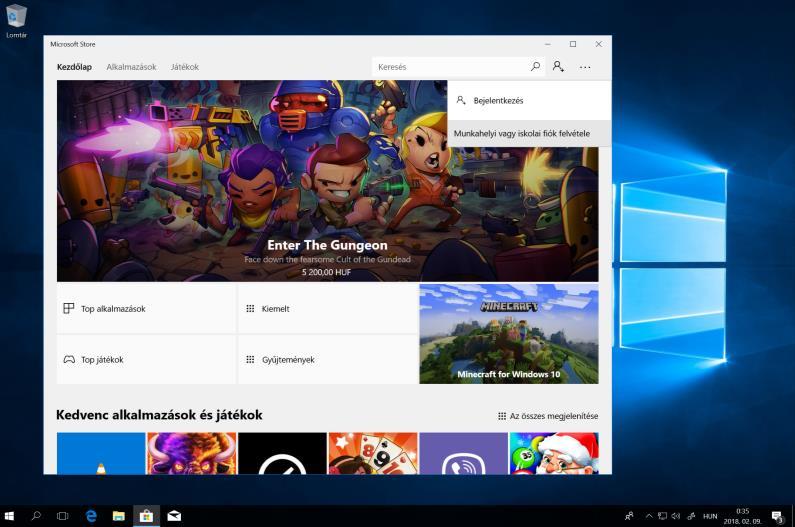Click the search magnifier icon
795x527 pixels.
(535, 66)
